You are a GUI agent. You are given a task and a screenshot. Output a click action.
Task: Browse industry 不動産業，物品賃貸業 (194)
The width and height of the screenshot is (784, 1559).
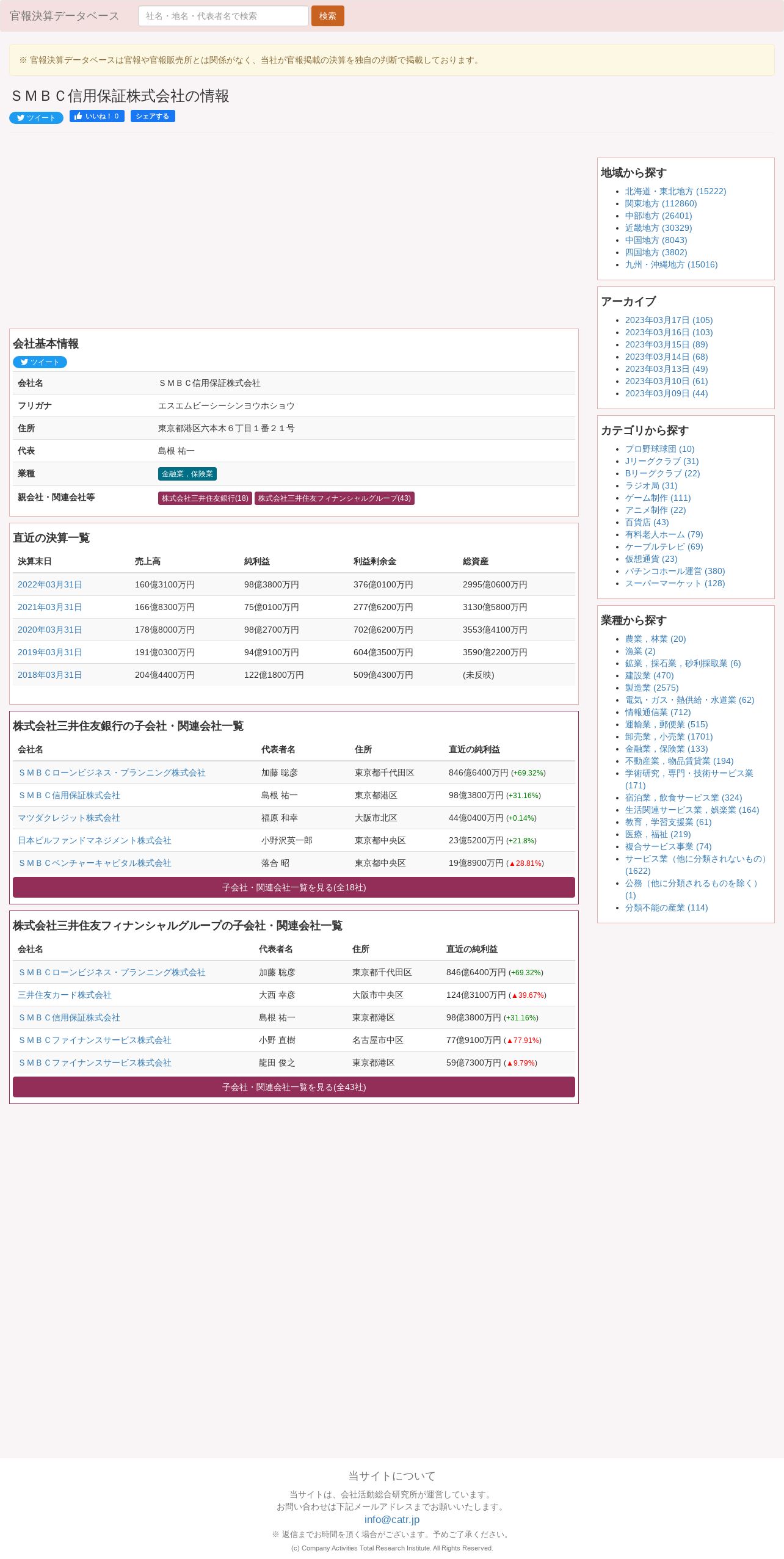click(x=679, y=761)
